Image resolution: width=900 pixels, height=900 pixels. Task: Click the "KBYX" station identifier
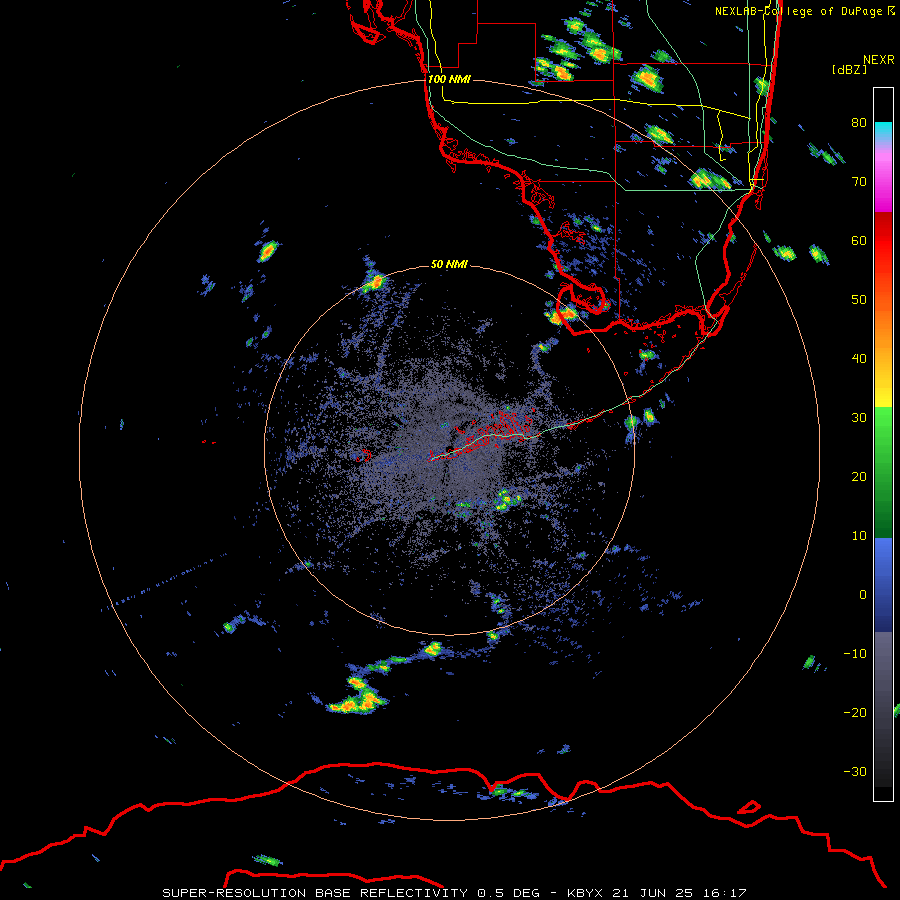587,893
